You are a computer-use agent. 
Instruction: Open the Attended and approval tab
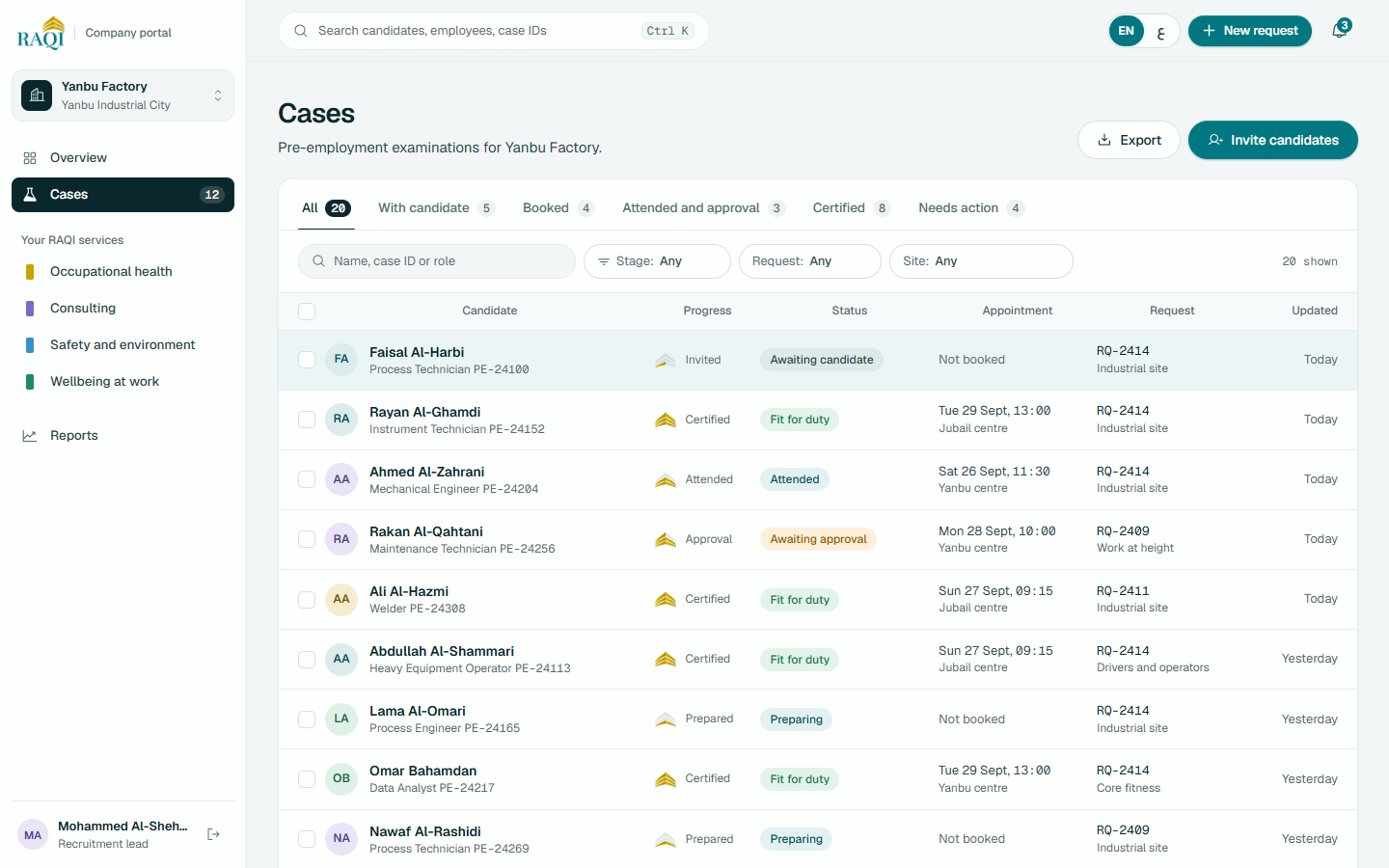(704, 208)
